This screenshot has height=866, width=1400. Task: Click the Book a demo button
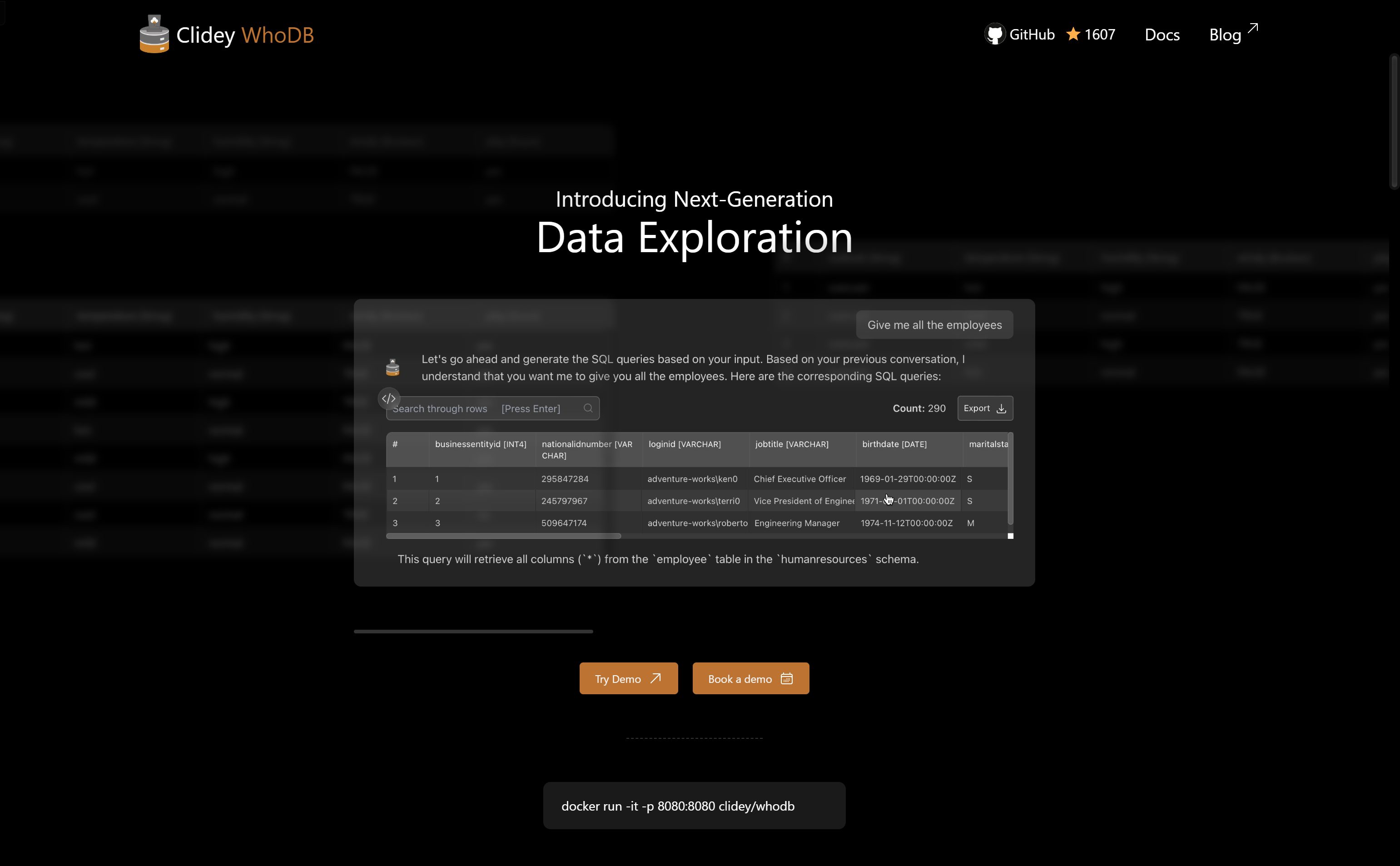pyautogui.click(x=751, y=678)
